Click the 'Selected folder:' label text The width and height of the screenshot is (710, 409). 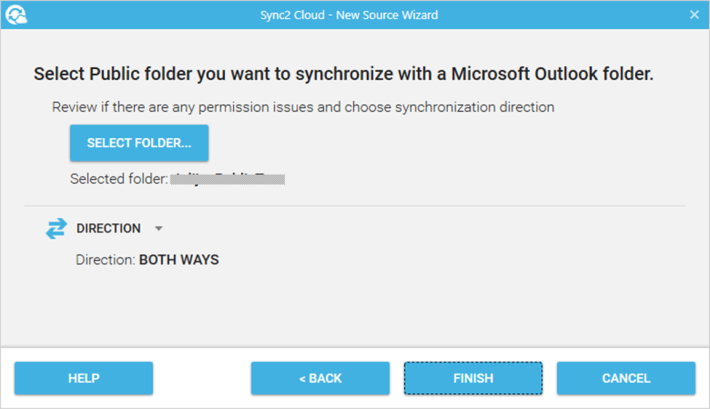[119, 179]
